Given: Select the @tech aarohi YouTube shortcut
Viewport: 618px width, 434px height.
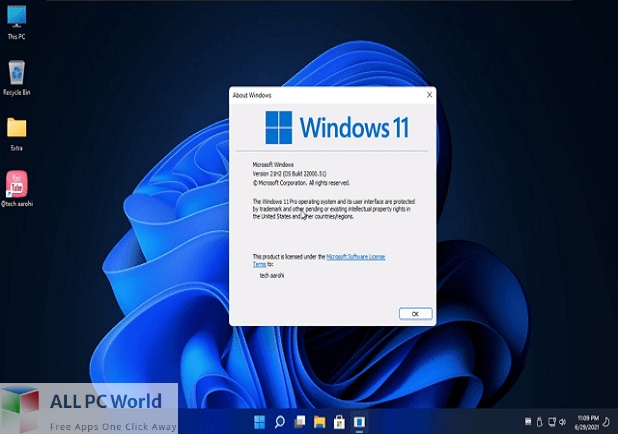Looking at the screenshot, I should (17, 188).
